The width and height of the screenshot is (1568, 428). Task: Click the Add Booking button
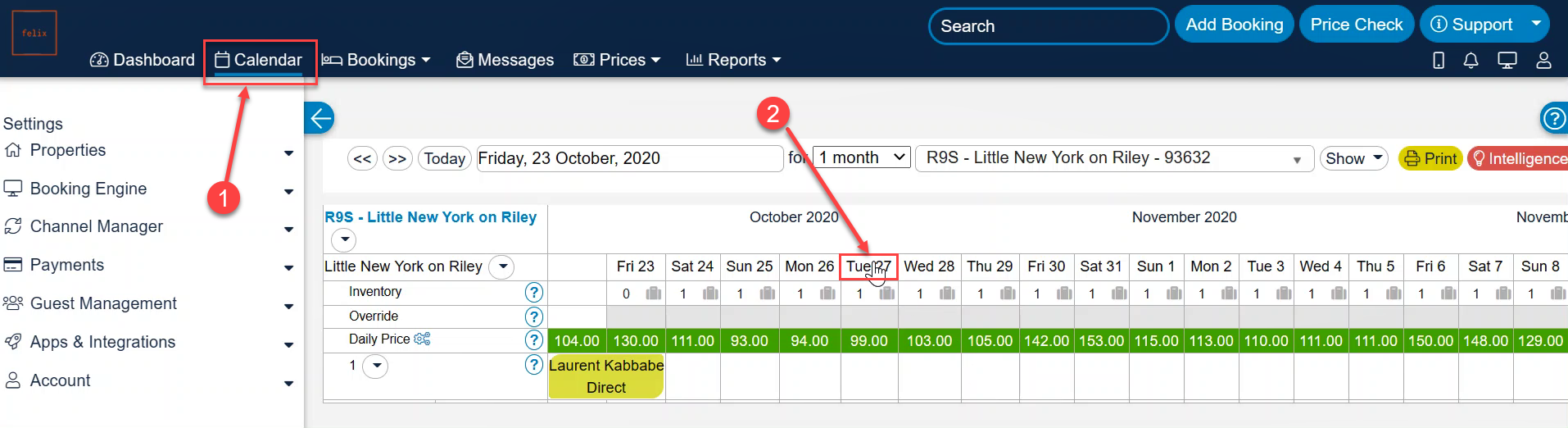point(1234,25)
